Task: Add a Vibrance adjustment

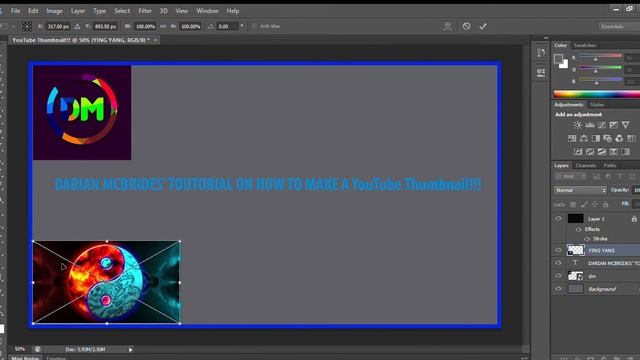Action: (x=625, y=125)
